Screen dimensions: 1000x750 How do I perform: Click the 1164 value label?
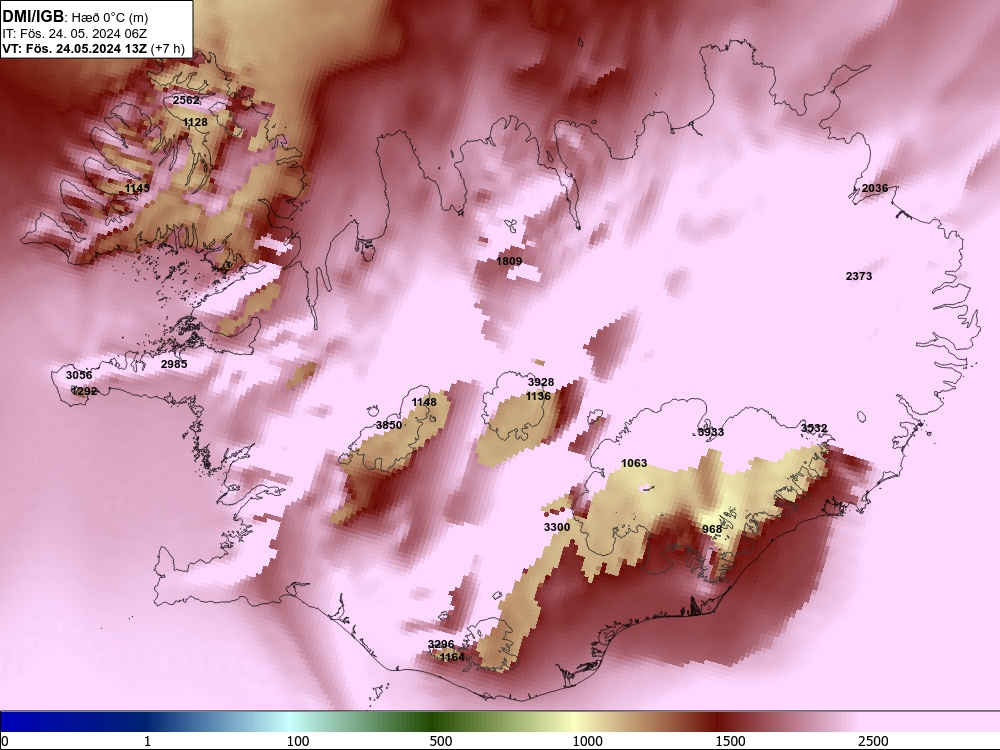coord(452,657)
